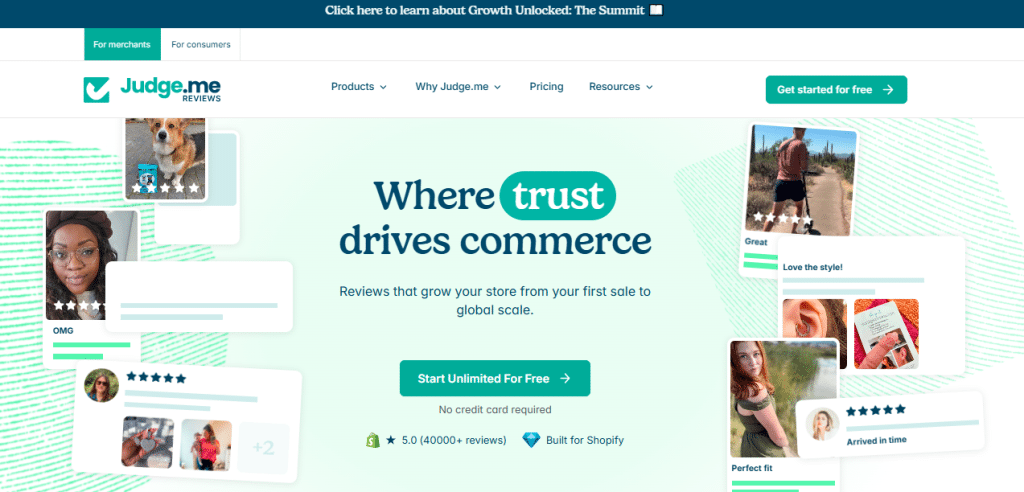Screen dimensions: 1024x492
Task: Open the Pricing page link
Action: coord(547,86)
